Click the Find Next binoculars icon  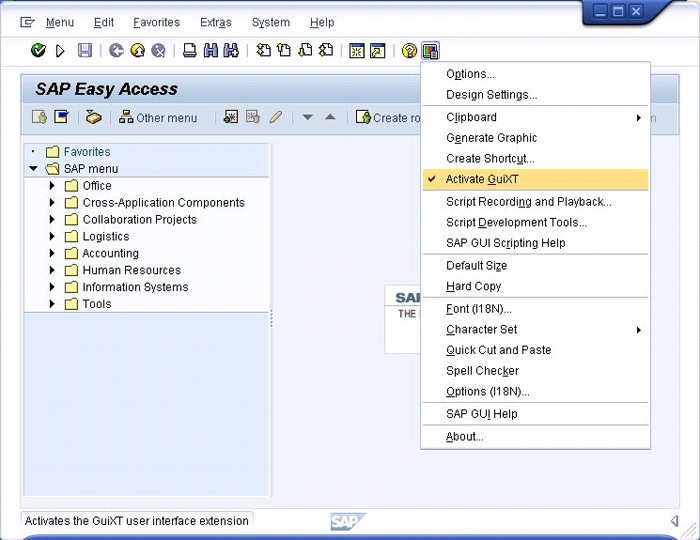click(231, 50)
